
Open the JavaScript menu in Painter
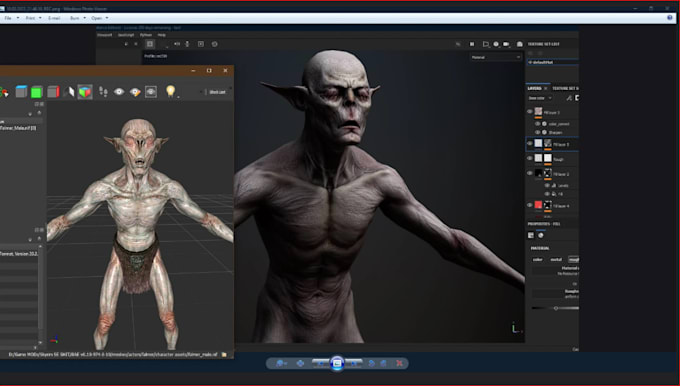[x=126, y=35]
